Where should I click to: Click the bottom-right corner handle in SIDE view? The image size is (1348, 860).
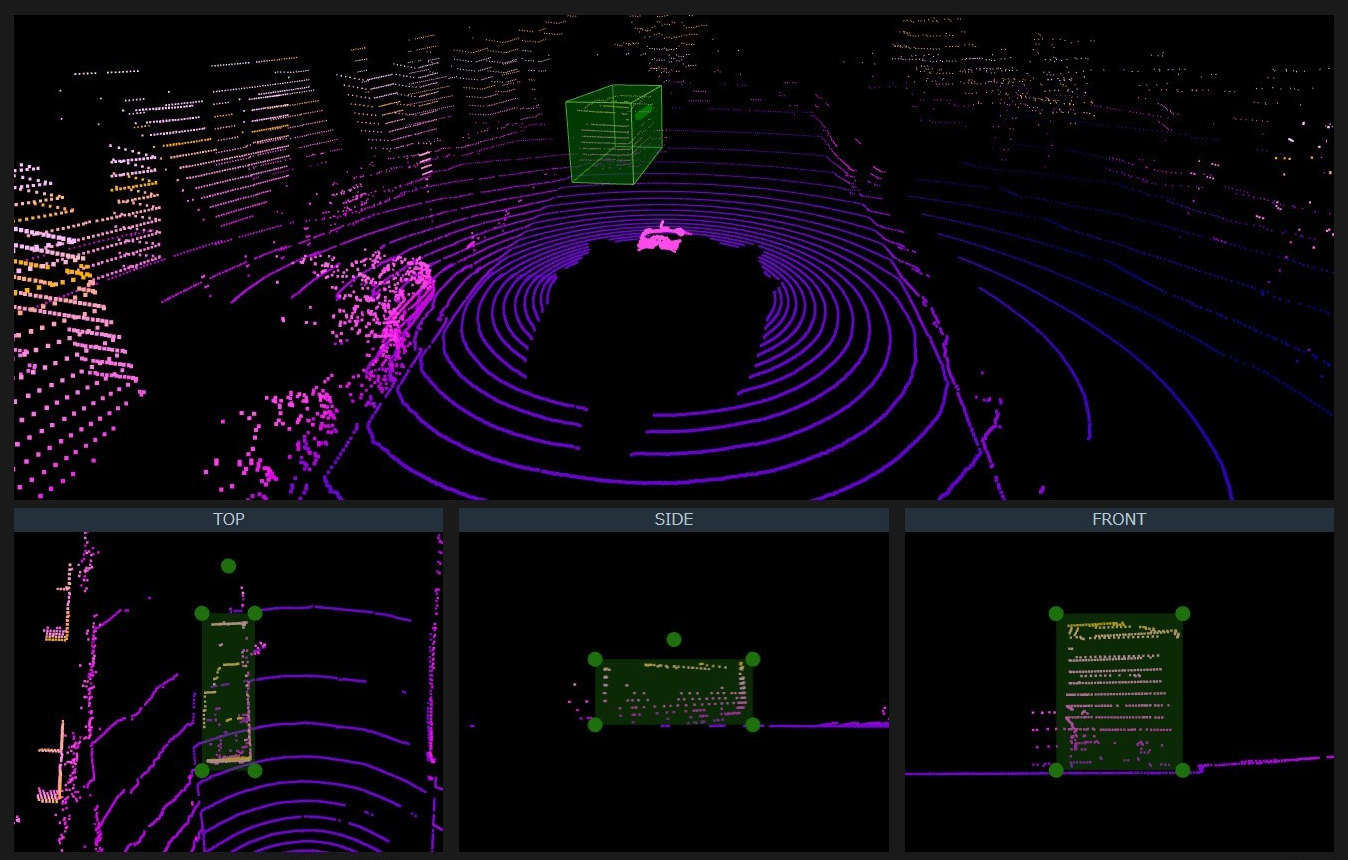click(752, 725)
